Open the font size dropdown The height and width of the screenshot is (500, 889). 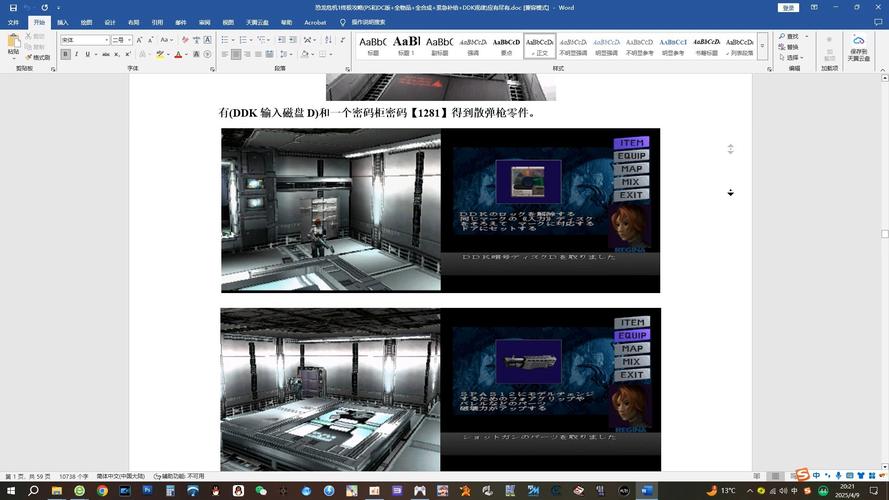(x=129, y=40)
